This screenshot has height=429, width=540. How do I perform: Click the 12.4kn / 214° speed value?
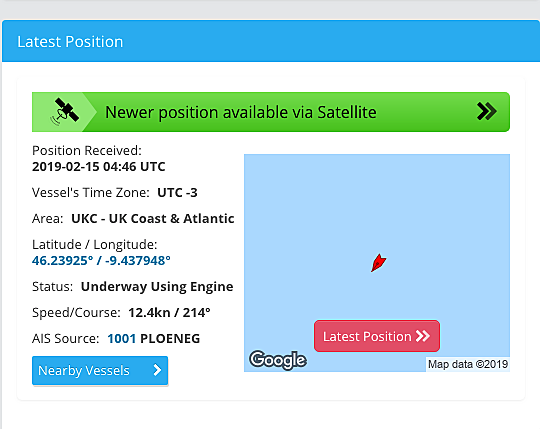coord(169,313)
